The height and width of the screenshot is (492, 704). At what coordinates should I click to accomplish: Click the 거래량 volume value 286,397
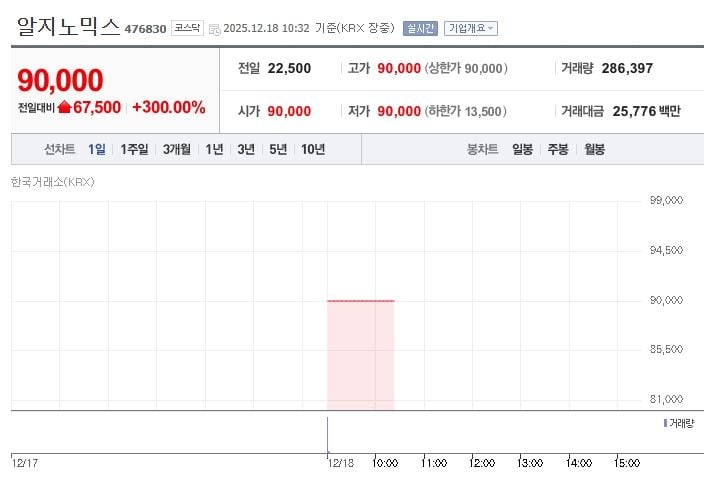click(627, 68)
